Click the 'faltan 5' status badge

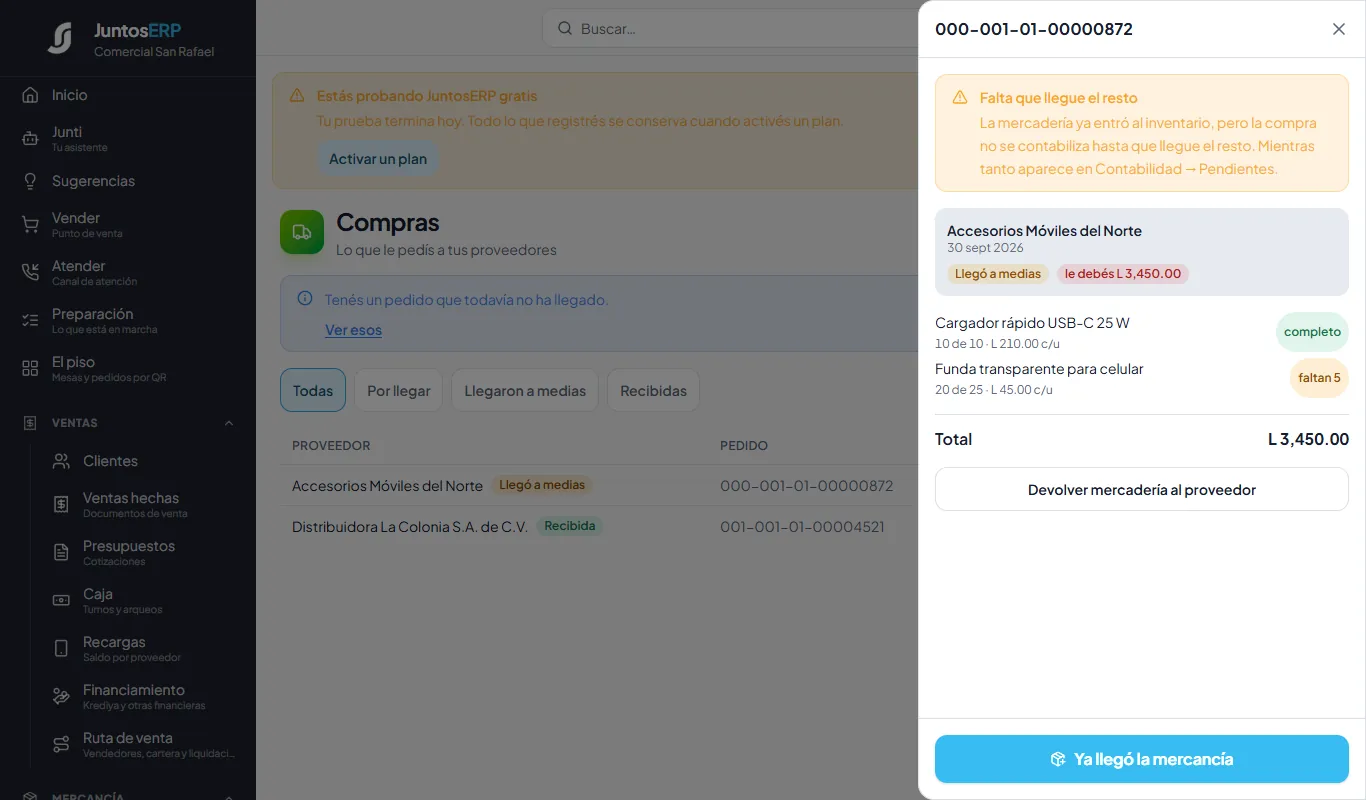tap(1319, 378)
